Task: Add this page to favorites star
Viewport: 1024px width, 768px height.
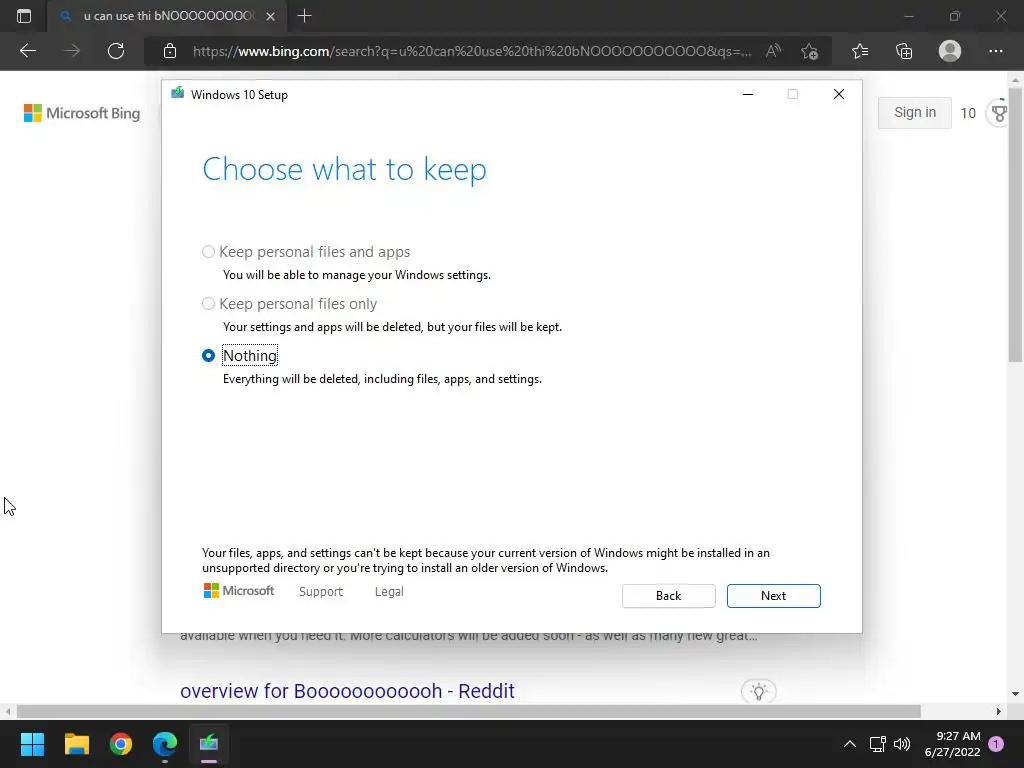Action: (x=810, y=51)
